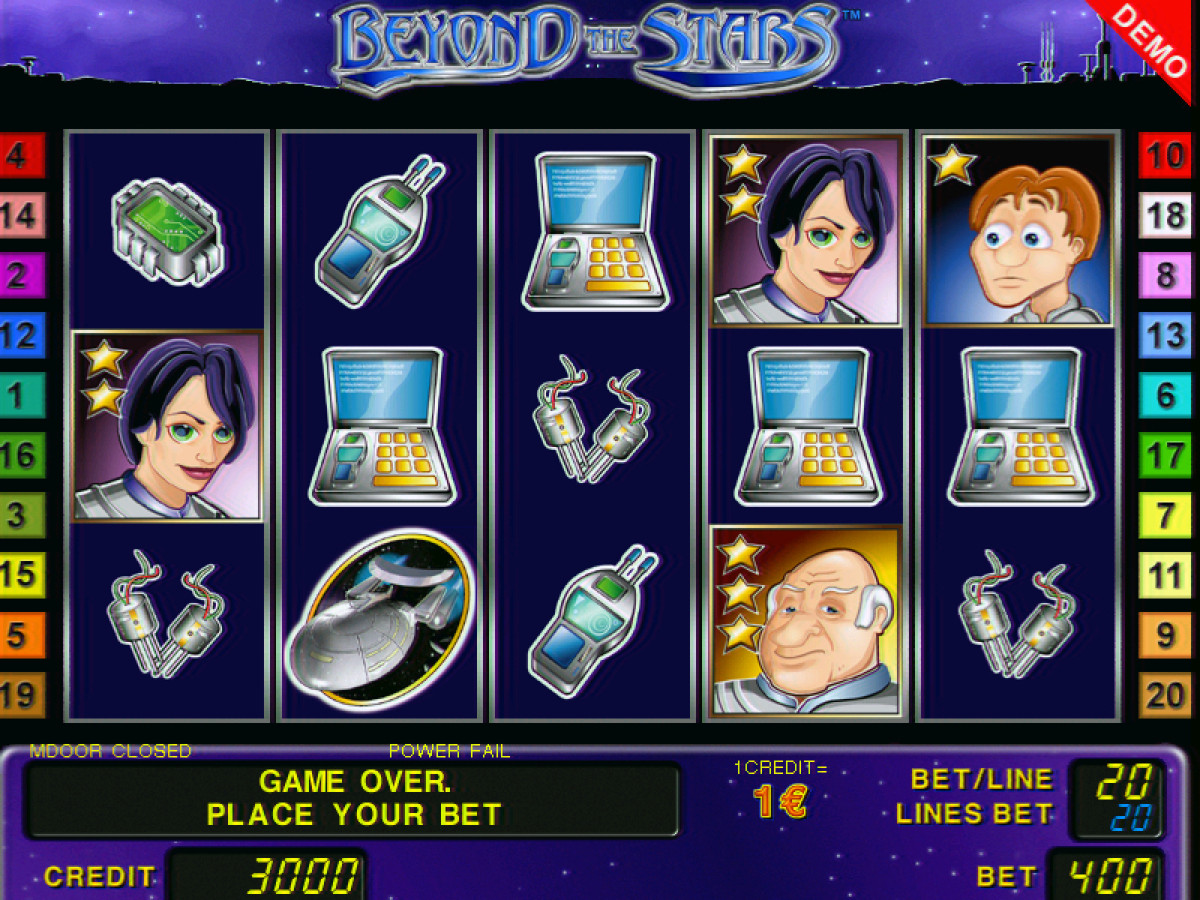Screen dimensions: 1200x900
Task: Select the scanner device at top of second reel
Action: pos(380,230)
